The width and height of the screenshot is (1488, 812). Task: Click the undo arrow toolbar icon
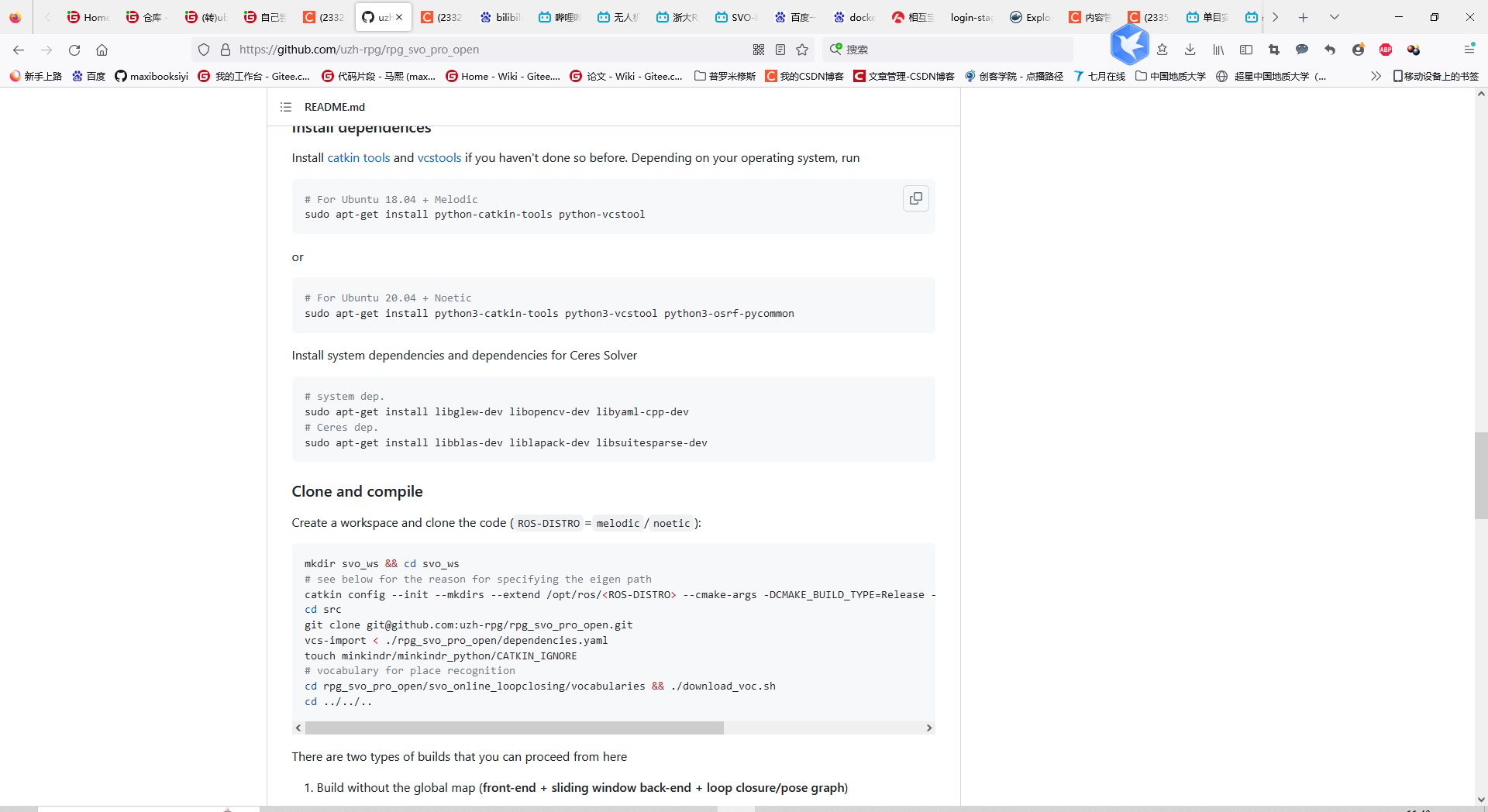pos(1330,50)
